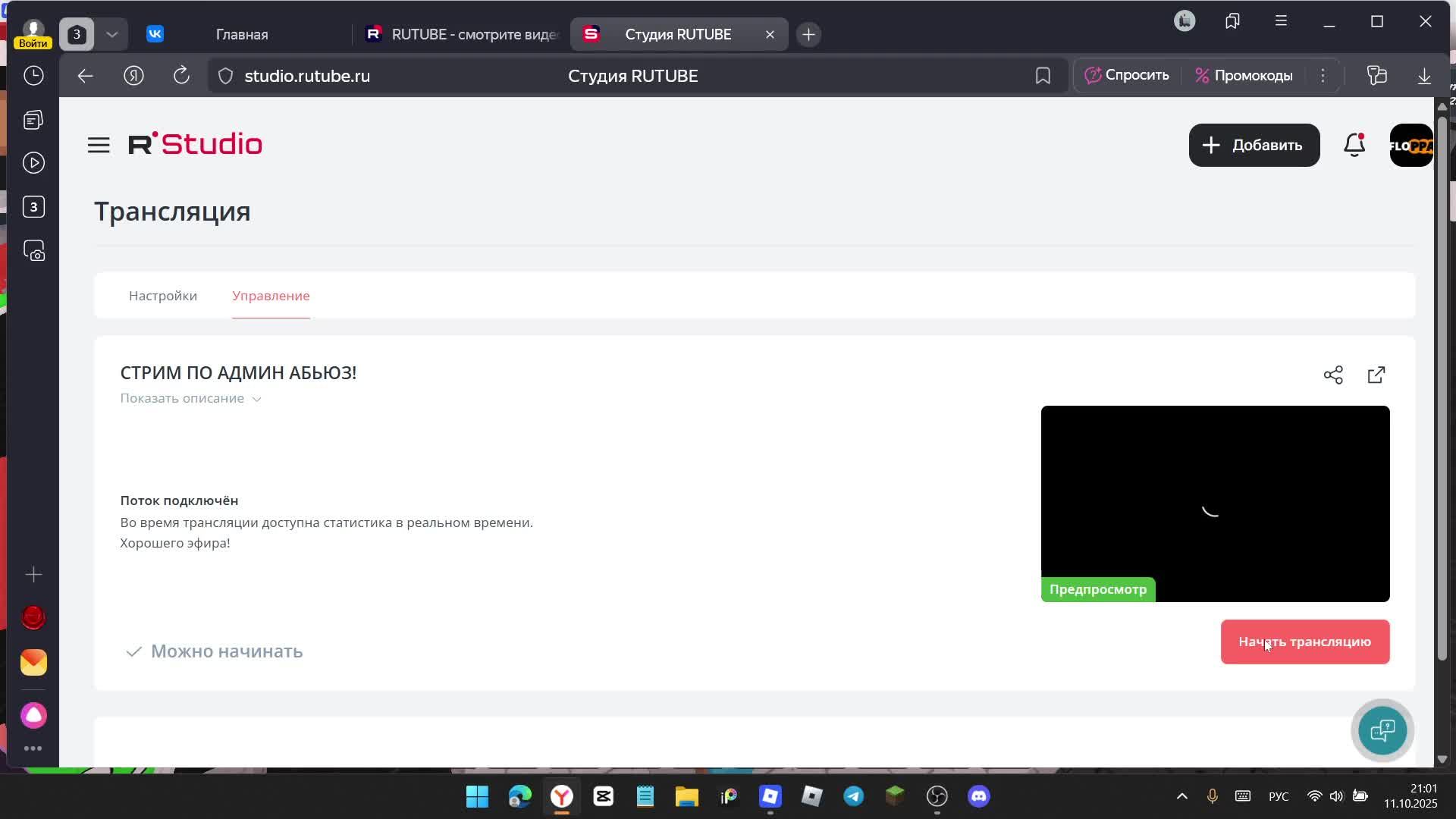Open Discord from the taskbar
This screenshot has height=819, width=1456.
coord(978,796)
